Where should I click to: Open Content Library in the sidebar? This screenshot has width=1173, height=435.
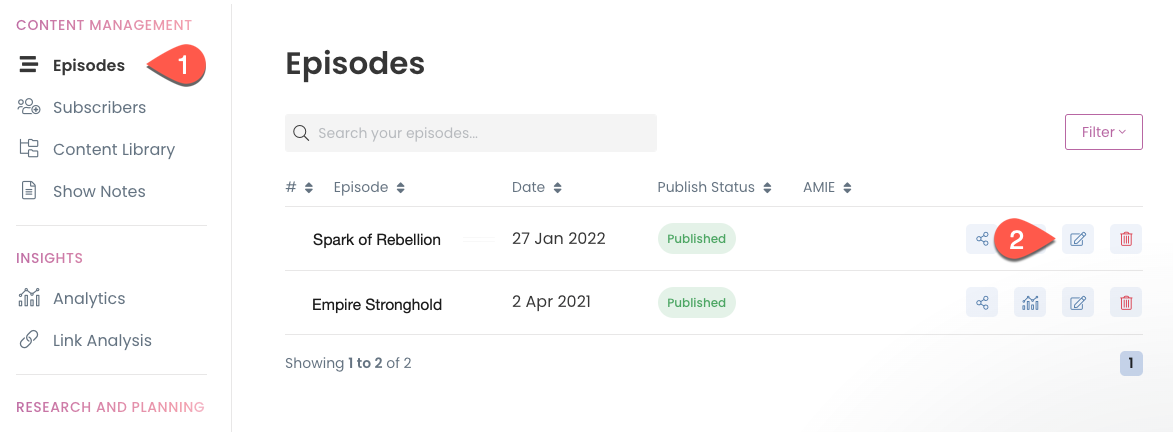pos(113,149)
